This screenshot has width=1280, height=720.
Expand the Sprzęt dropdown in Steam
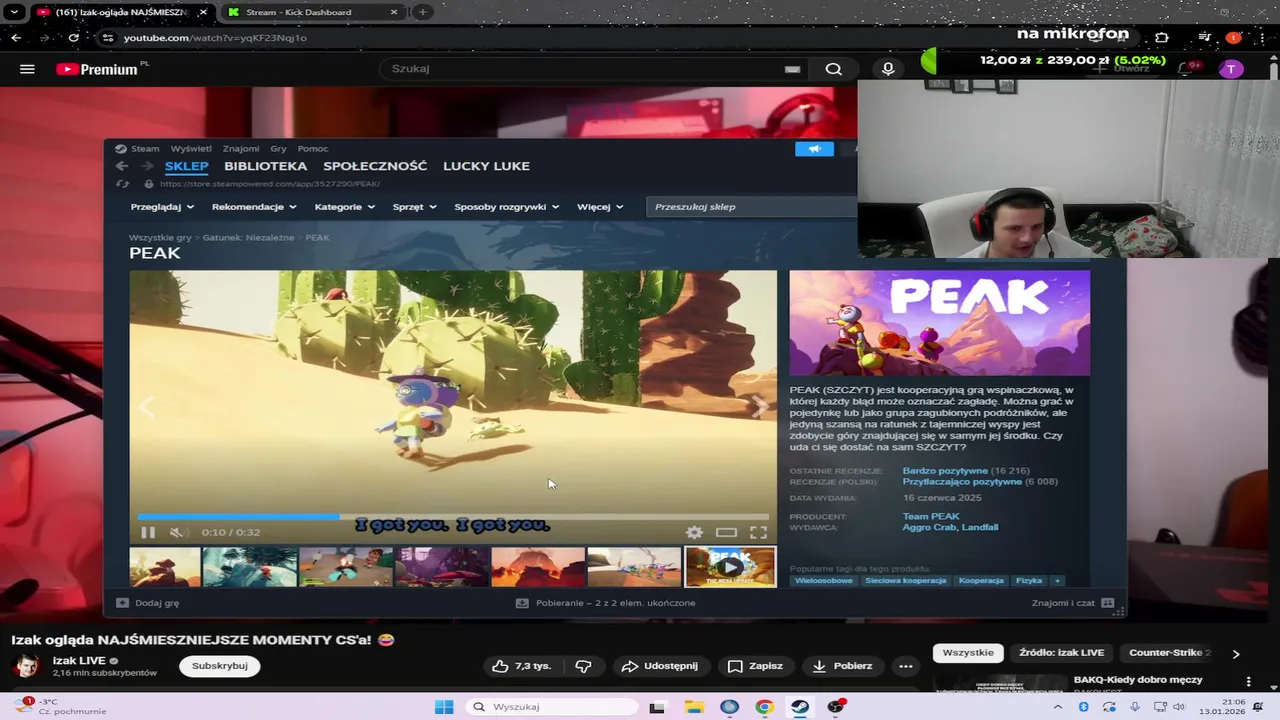(414, 207)
